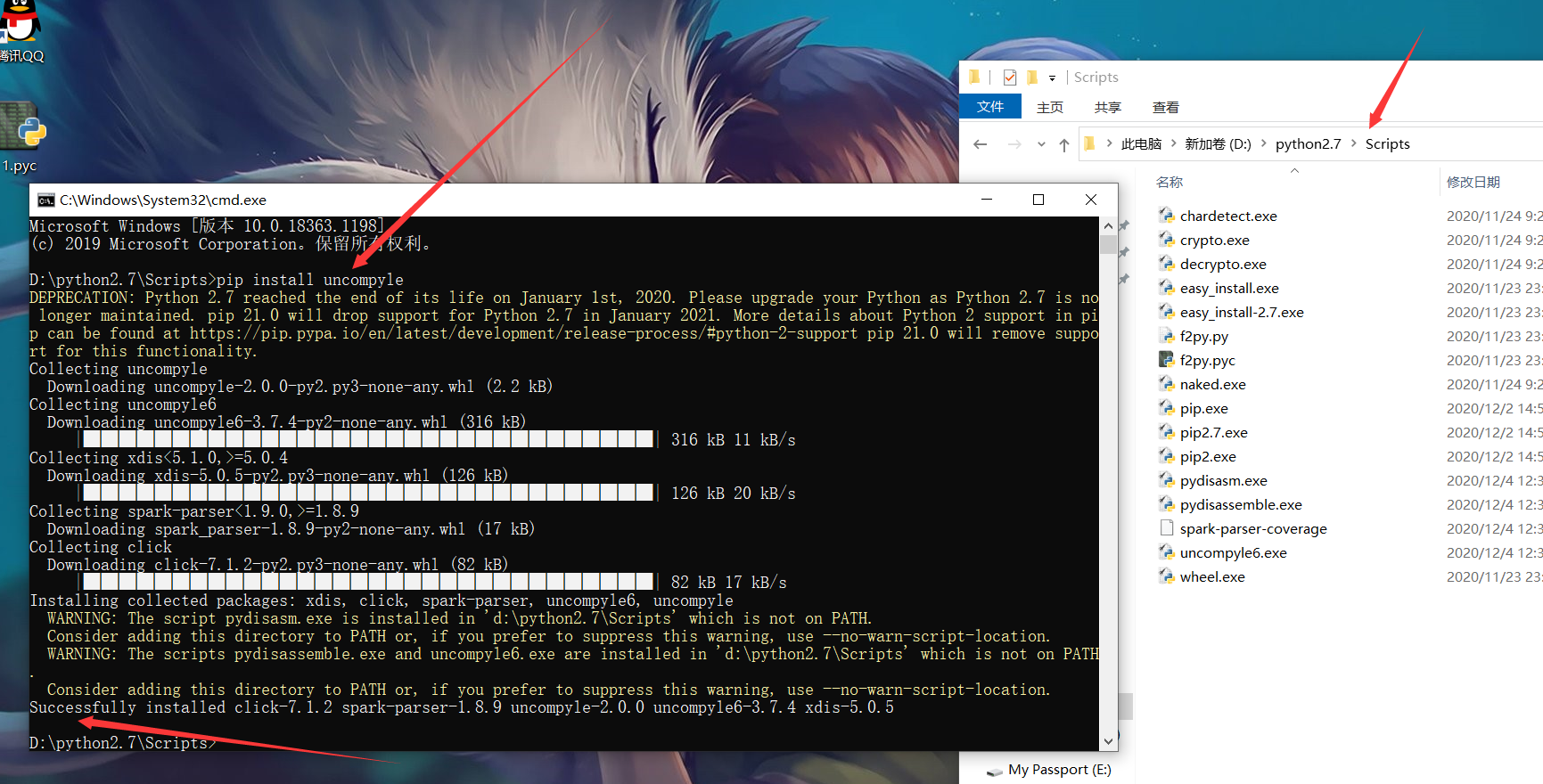The image size is (1543, 784).
Task: Click the easy_install.exe file icon
Action: (1166, 288)
